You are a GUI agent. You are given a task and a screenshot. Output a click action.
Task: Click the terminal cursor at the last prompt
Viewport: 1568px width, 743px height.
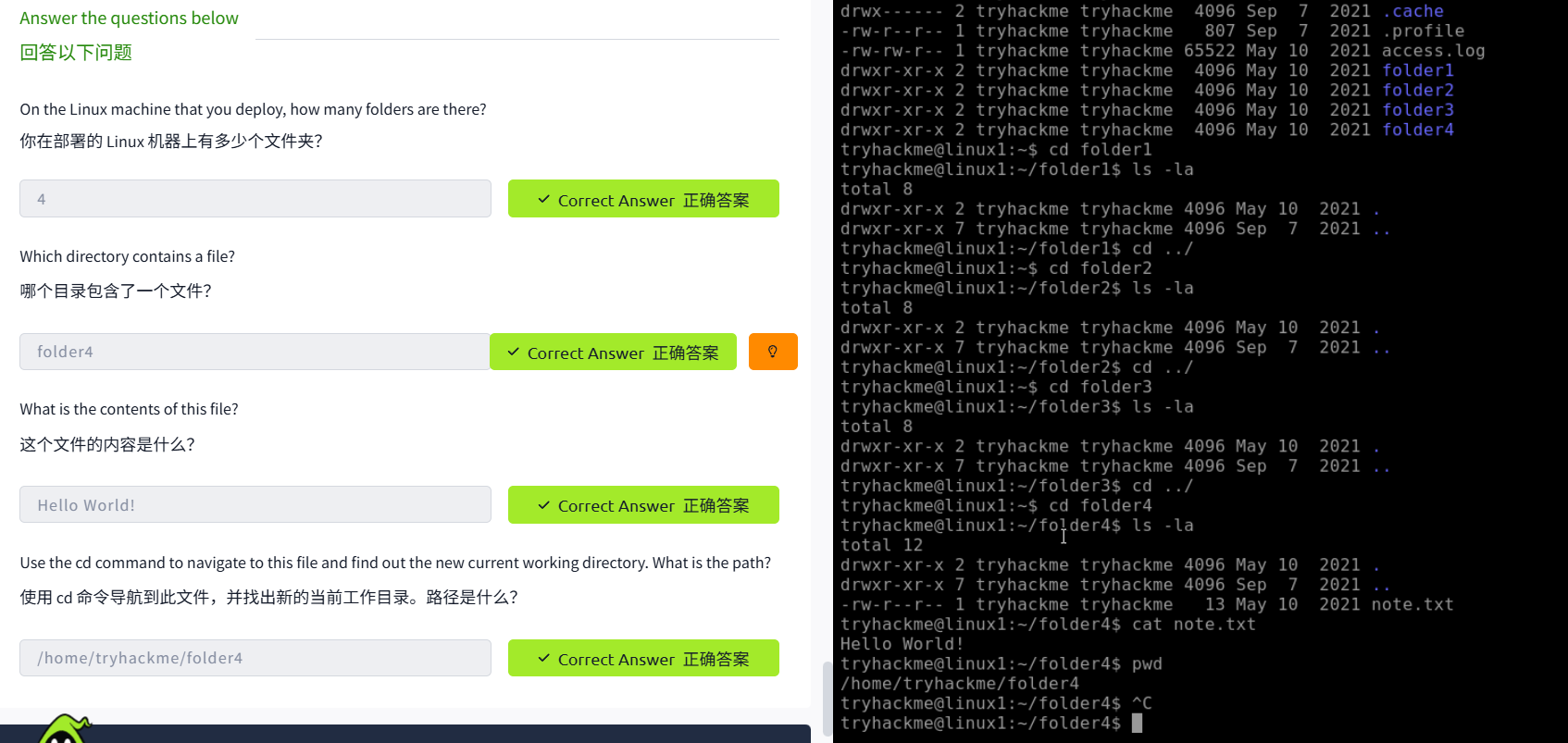(x=1137, y=724)
